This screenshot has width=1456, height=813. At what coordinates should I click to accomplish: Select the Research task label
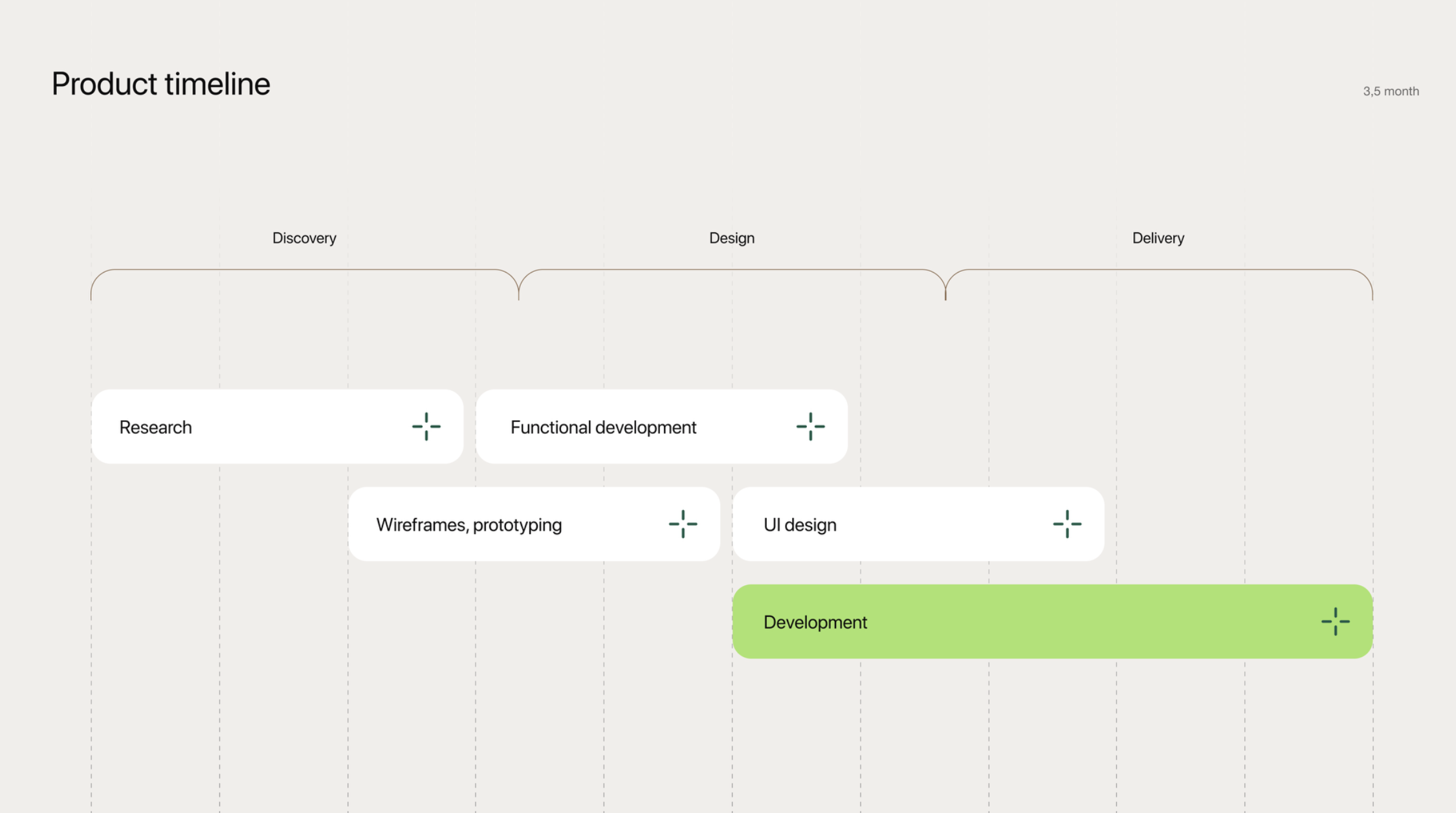[155, 427]
